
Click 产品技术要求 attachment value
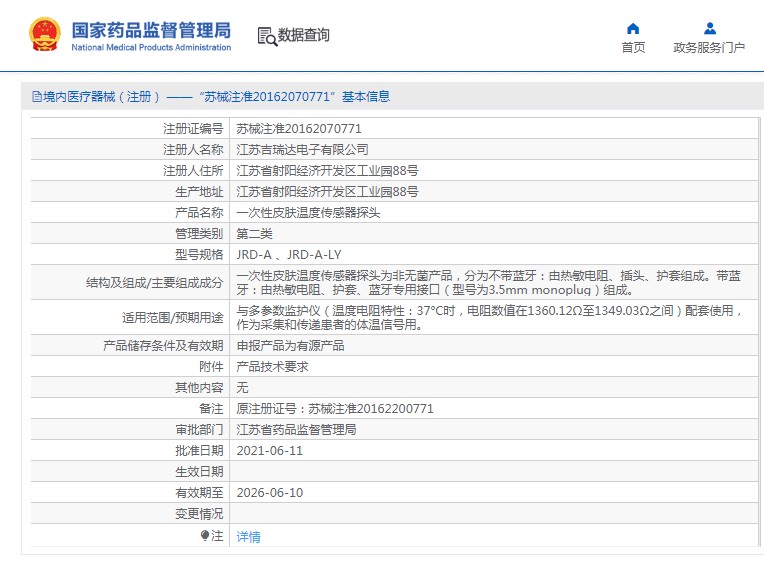tap(272, 367)
